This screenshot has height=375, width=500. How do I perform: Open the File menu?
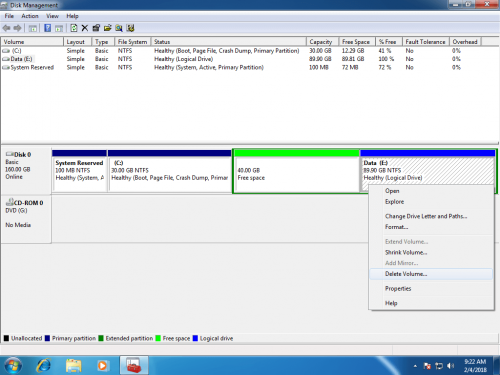[x=9, y=16]
